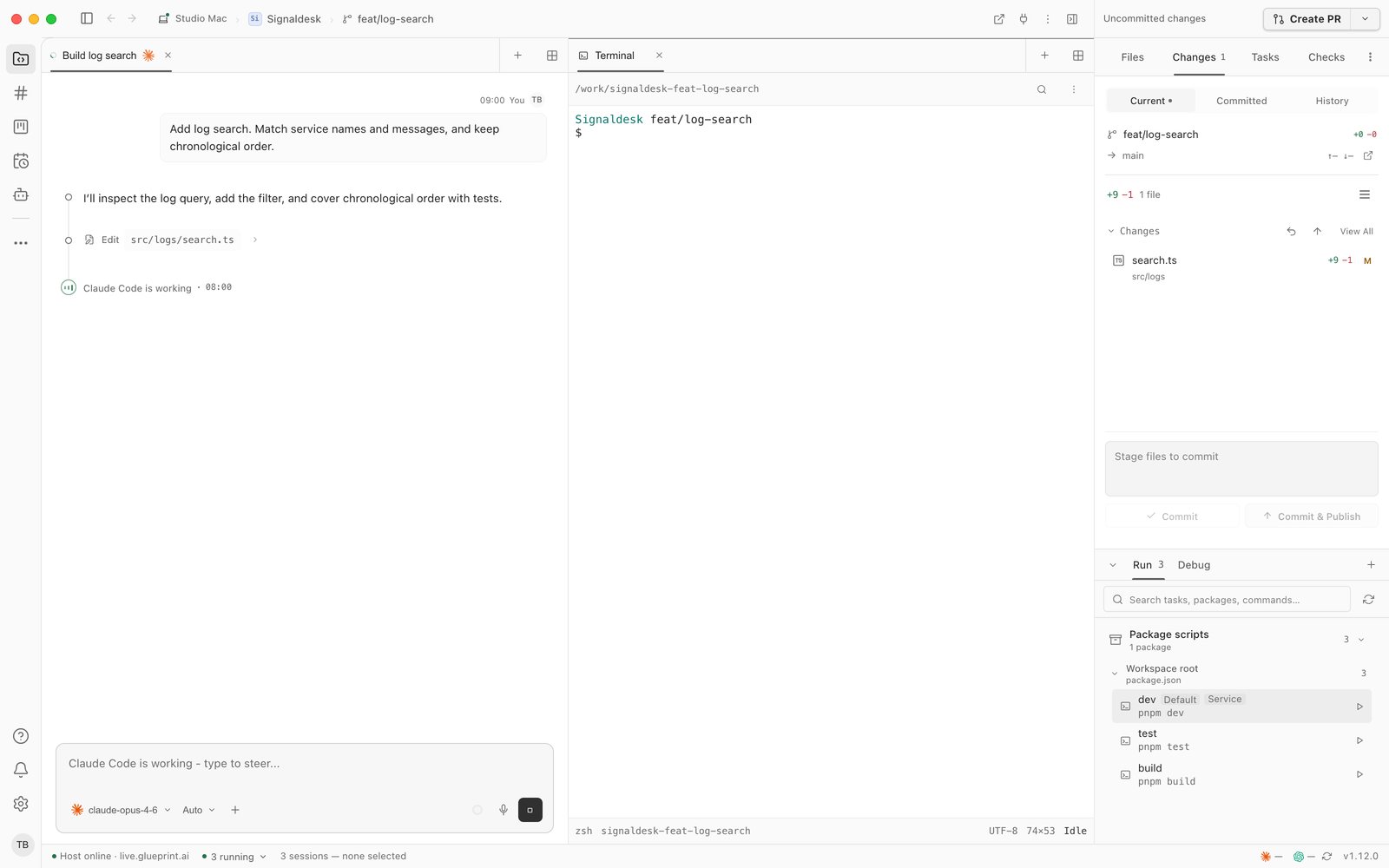
Task: Select the Committed segment
Action: [x=1241, y=101]
